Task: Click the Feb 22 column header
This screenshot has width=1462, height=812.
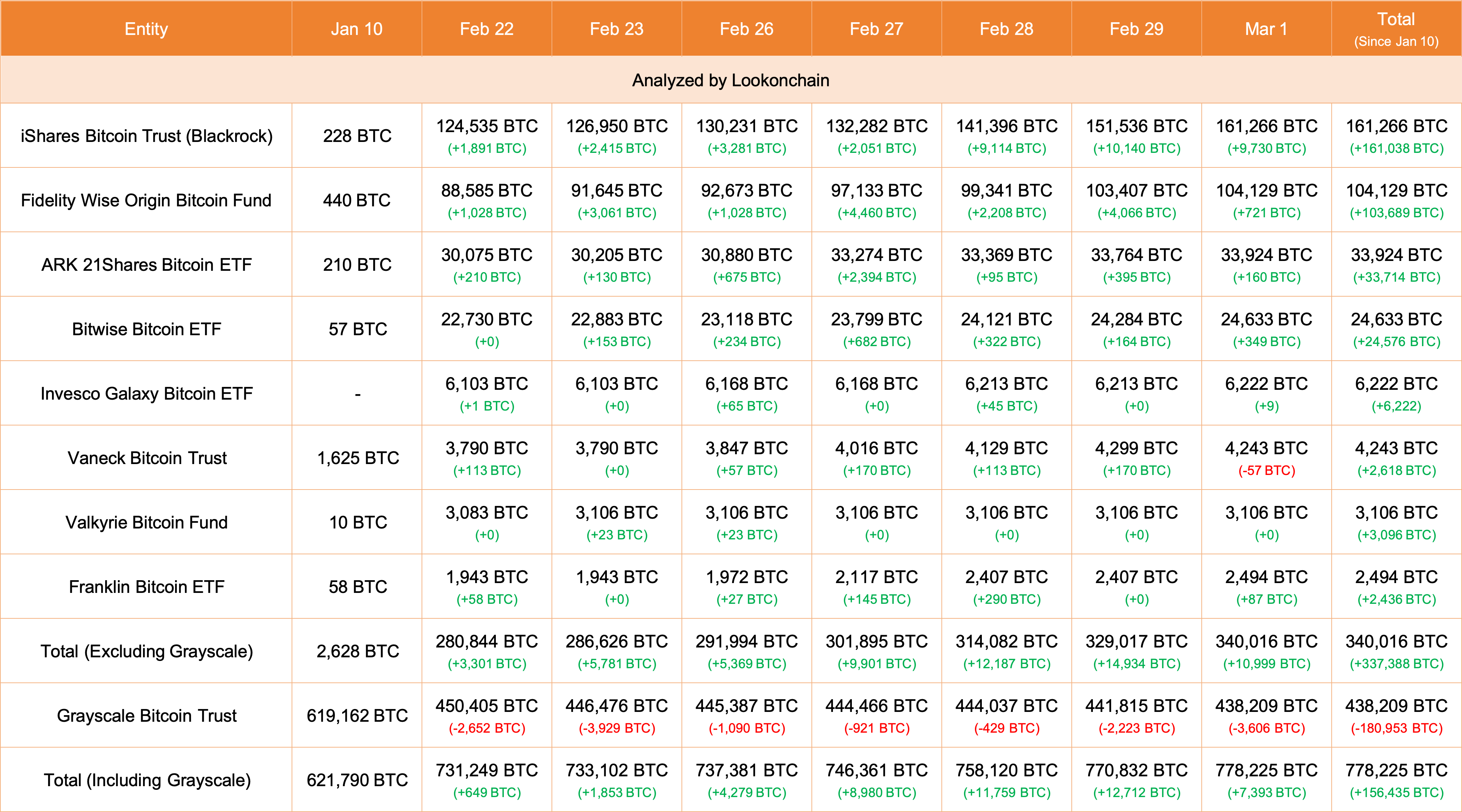Action: [486, 29]
